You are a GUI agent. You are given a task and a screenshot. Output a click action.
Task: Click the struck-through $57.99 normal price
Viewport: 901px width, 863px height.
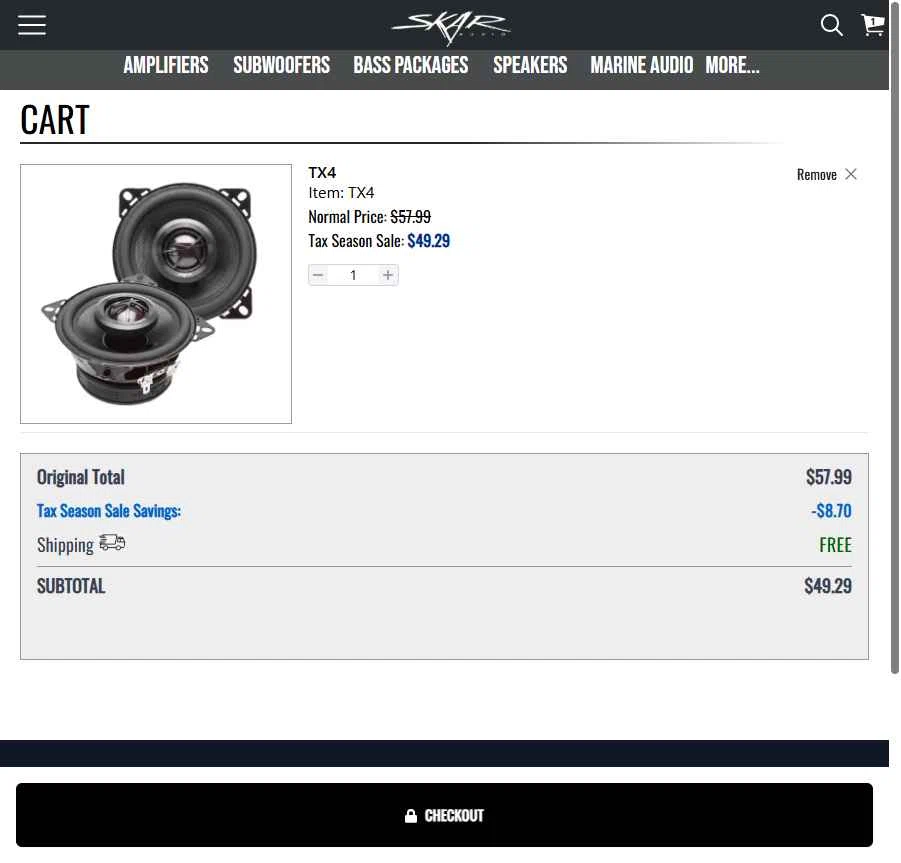[x=410, y=217]
